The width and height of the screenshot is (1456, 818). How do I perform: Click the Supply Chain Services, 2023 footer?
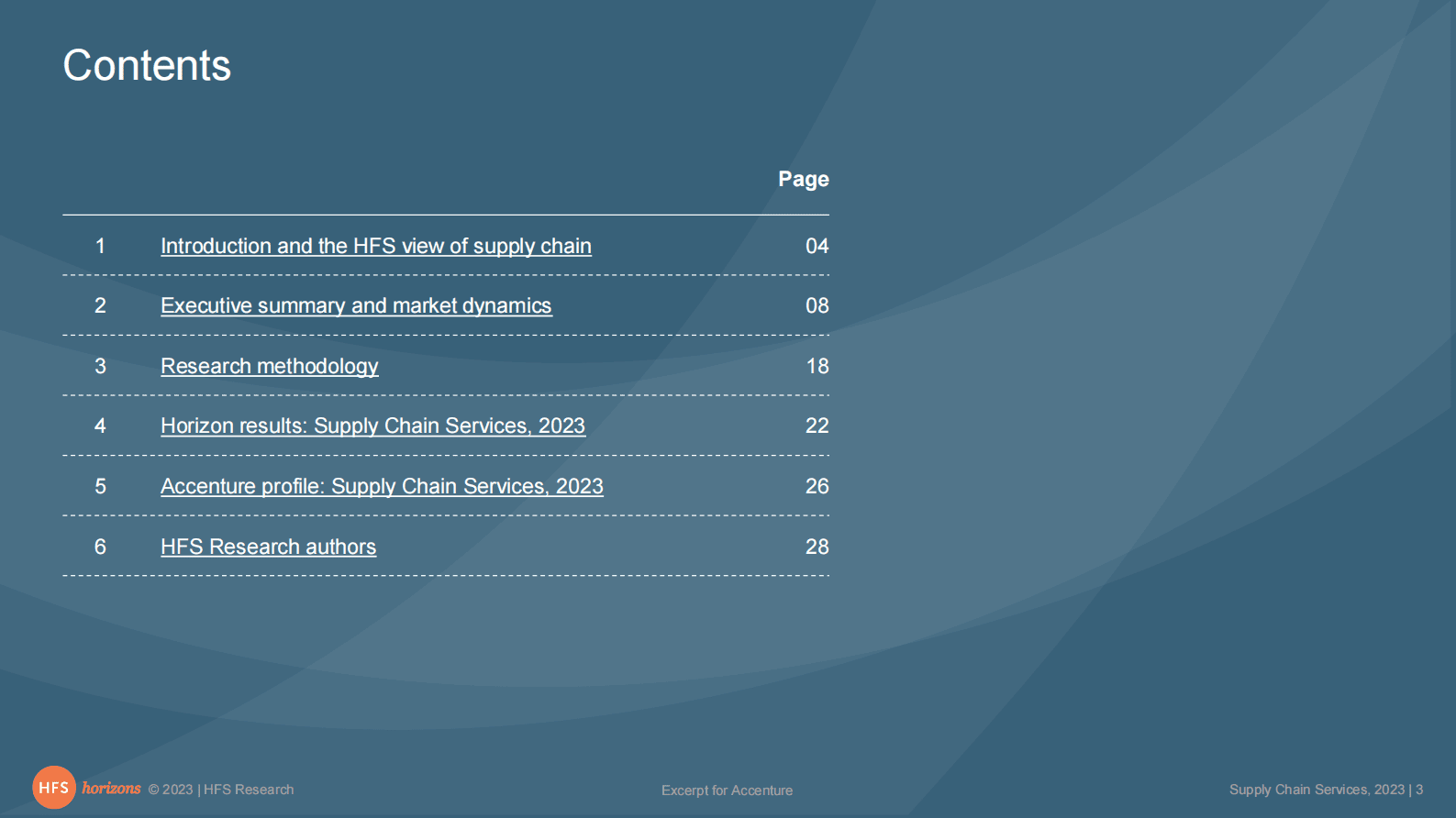tap(1317, 790)
